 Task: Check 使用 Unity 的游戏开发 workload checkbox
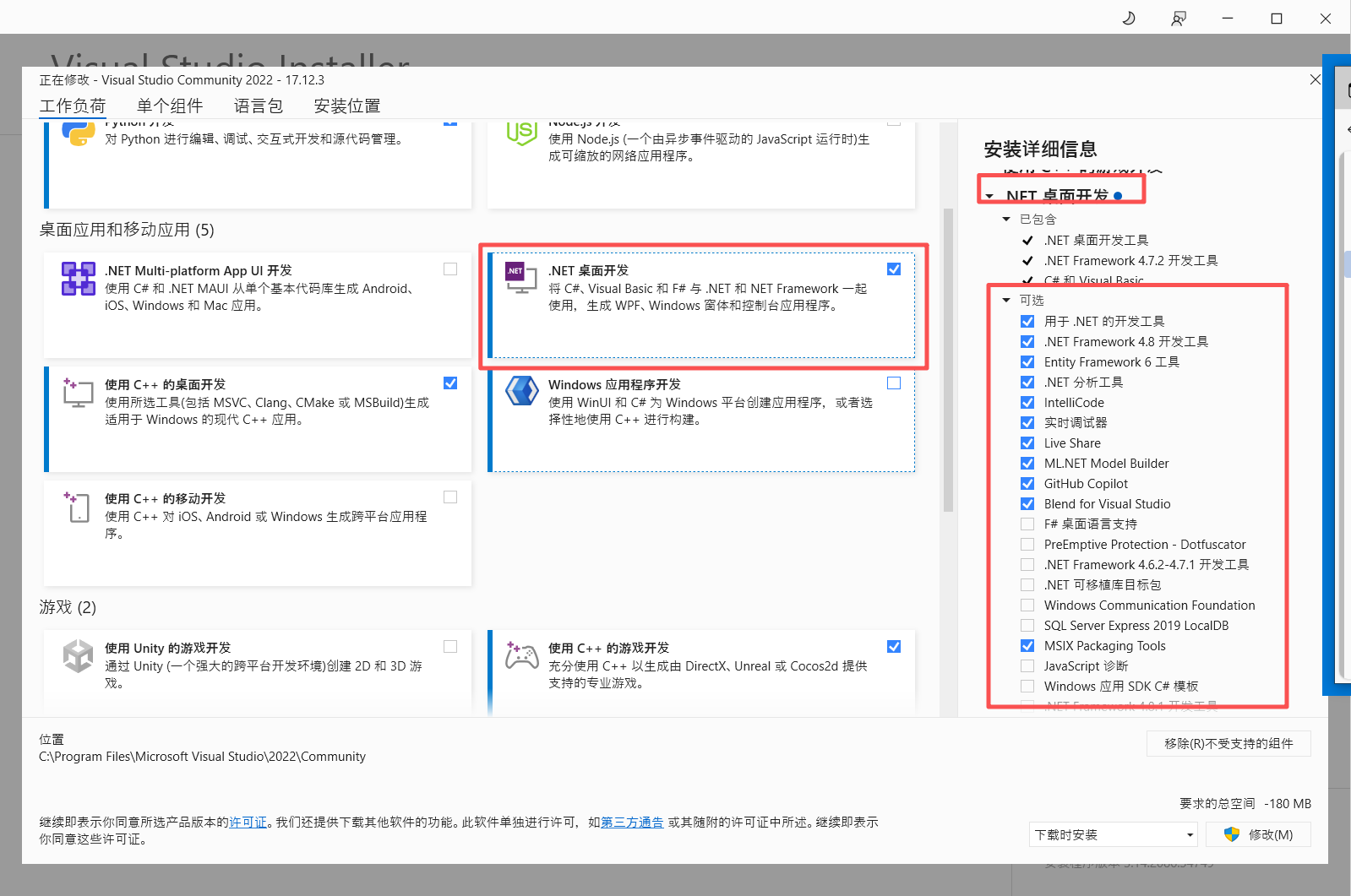click(x=450, y=647)
